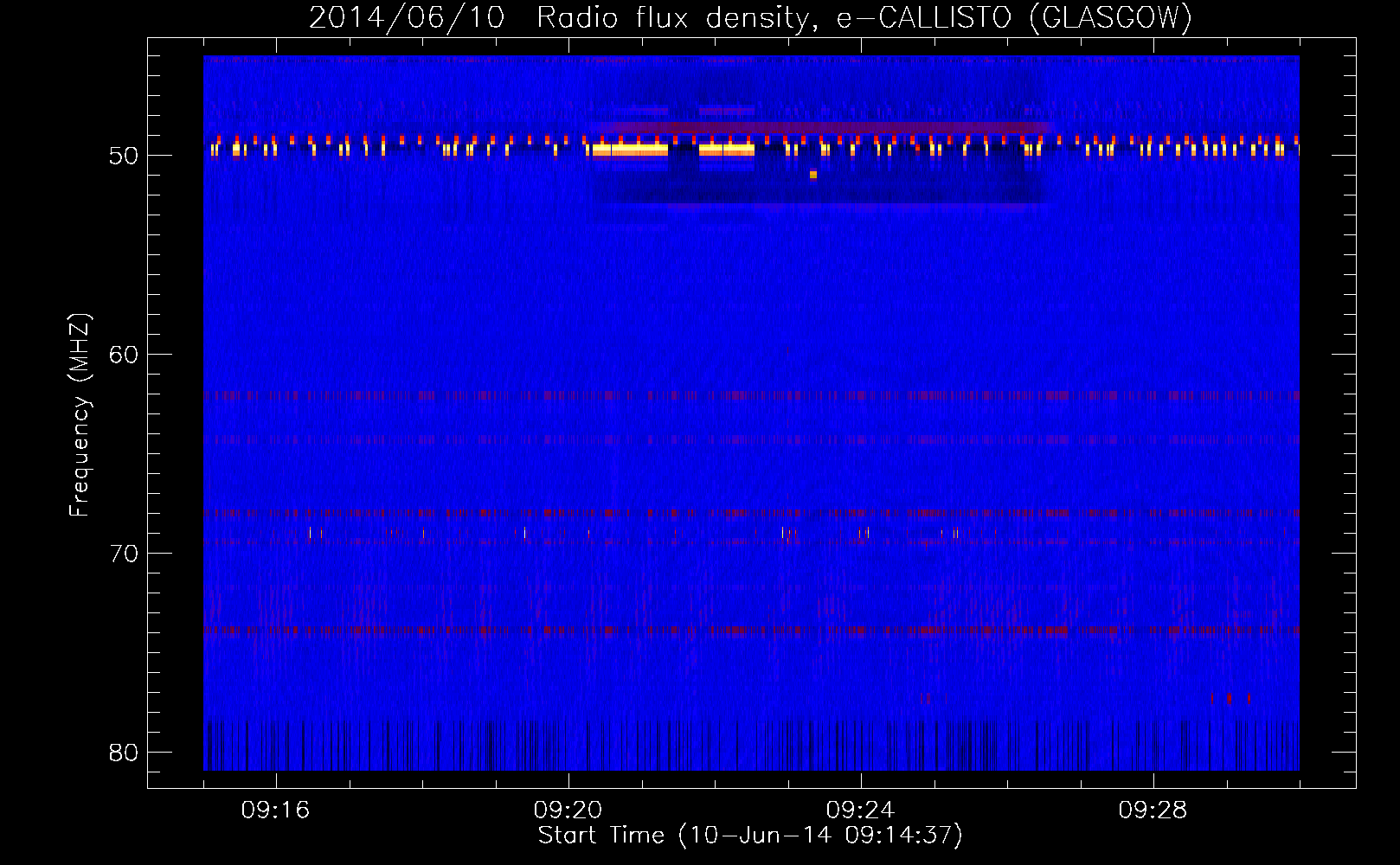Click the 09:16 time tick label
Image resolution: width=1400 pixels, height=865 pixels.
point(275,811)
